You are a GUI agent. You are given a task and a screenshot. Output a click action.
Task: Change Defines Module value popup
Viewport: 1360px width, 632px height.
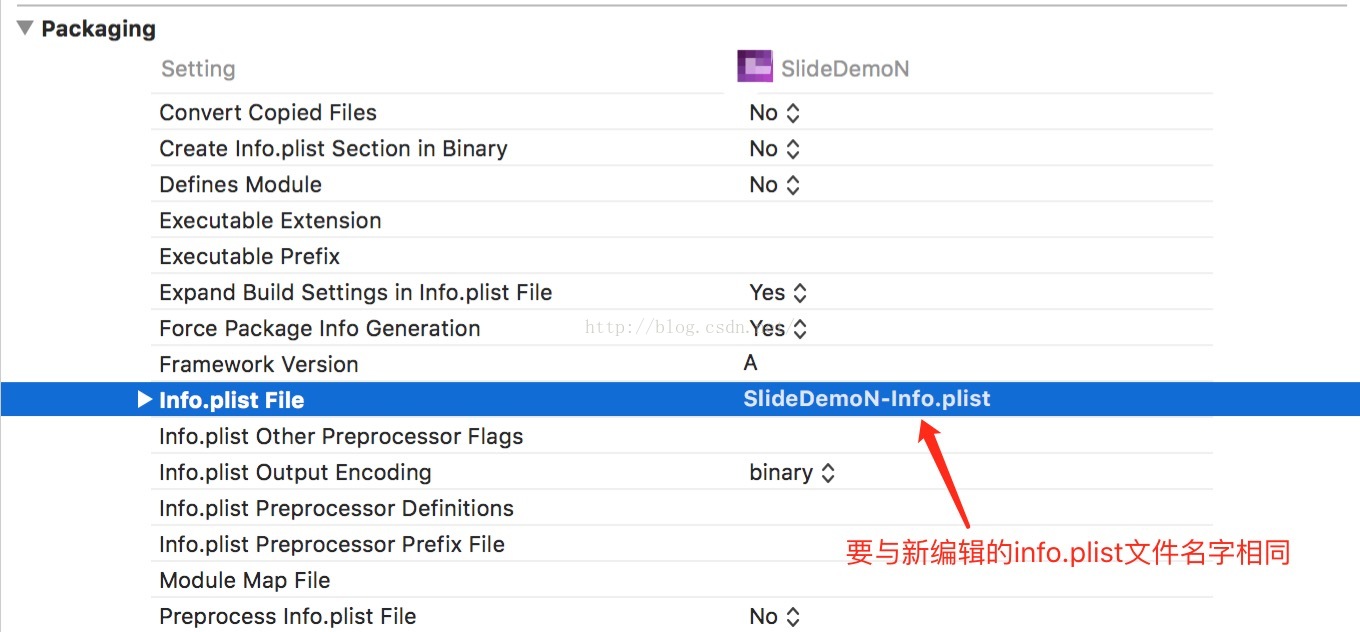pos(775,185)
